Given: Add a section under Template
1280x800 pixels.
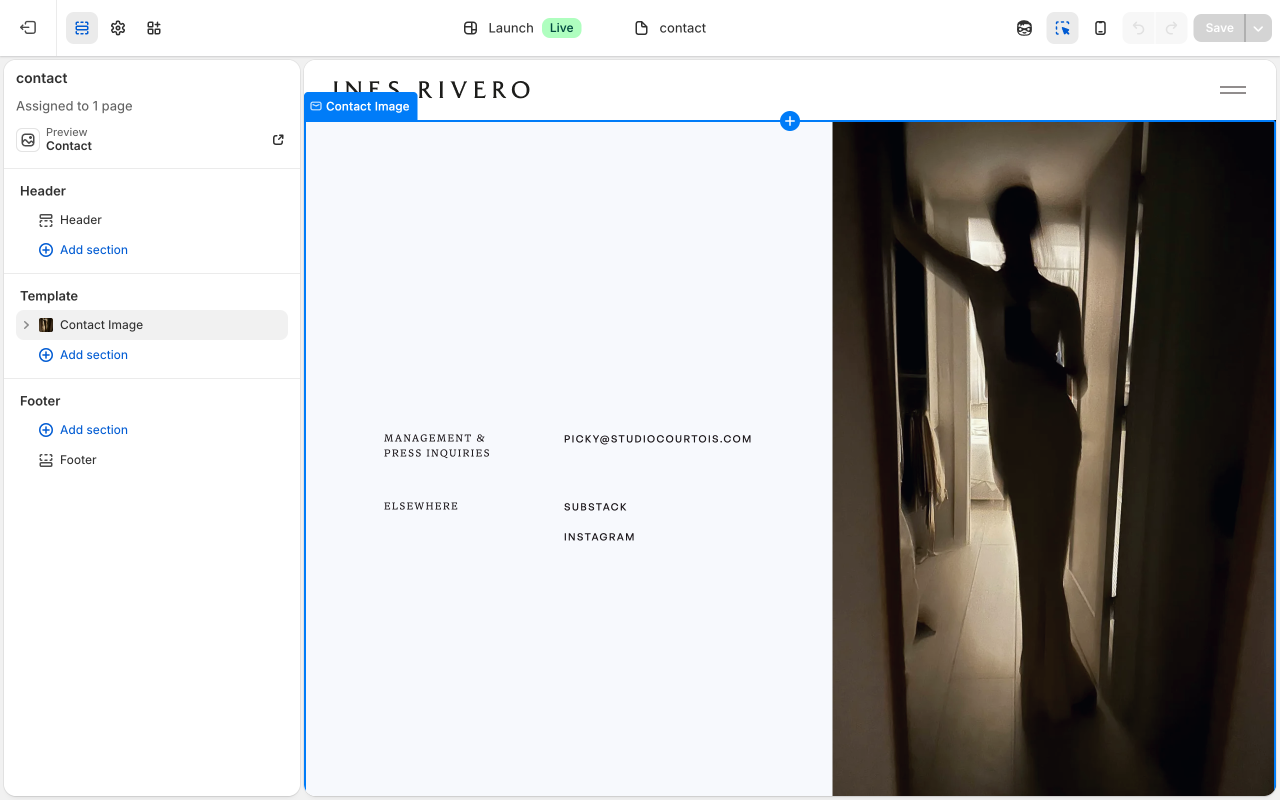Looking at the screenshot, I should (84, 354).
